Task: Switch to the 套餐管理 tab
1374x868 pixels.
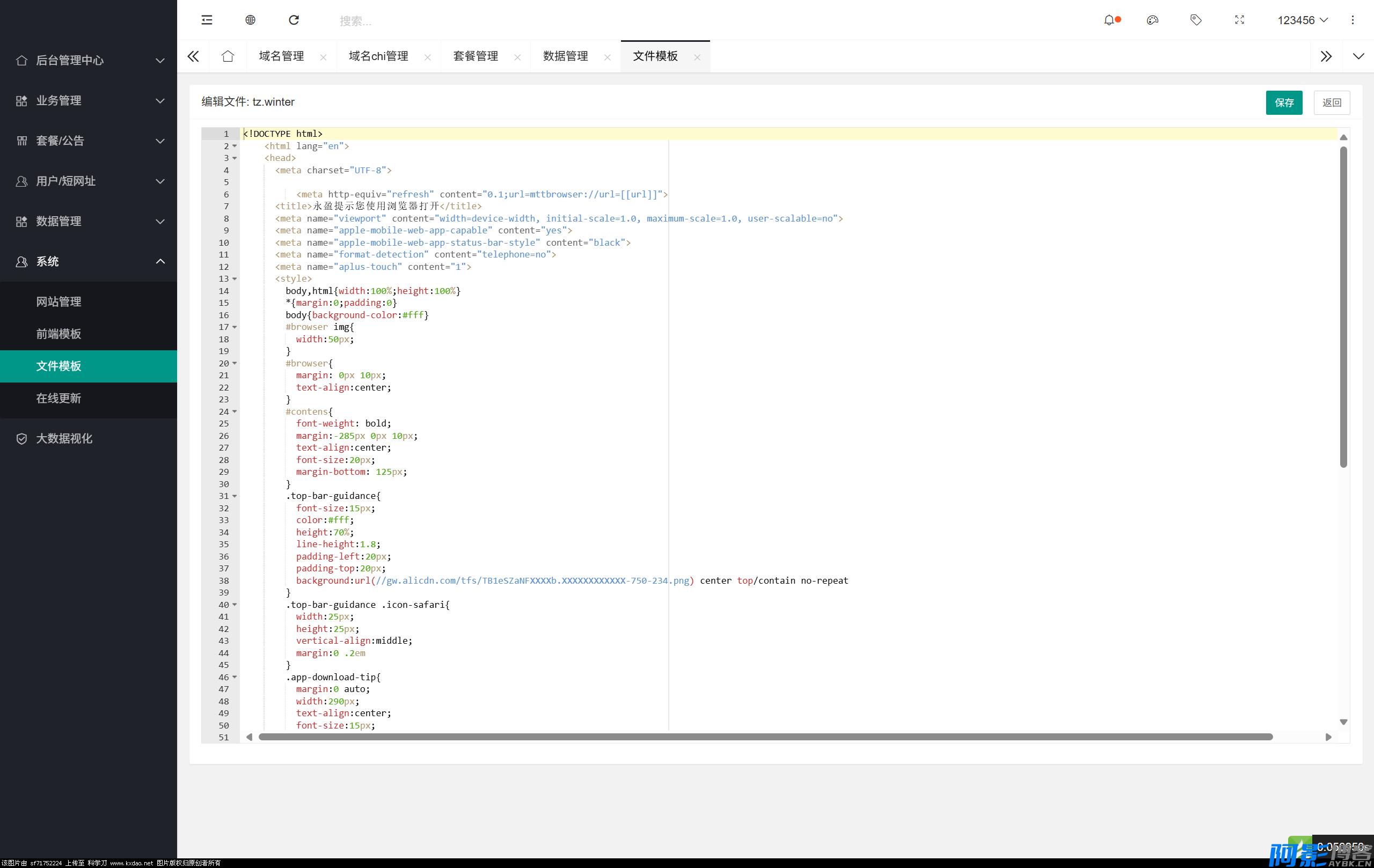Action: [476, 56]
